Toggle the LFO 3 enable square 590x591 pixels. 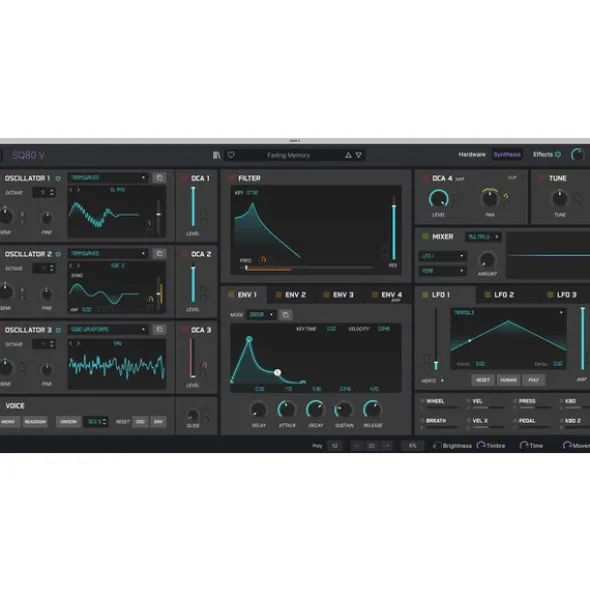click(550, 294)
